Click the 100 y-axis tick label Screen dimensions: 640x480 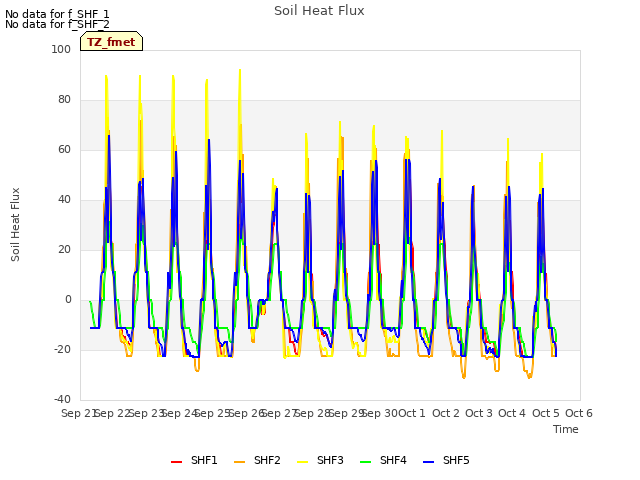(x=61, y=49)
